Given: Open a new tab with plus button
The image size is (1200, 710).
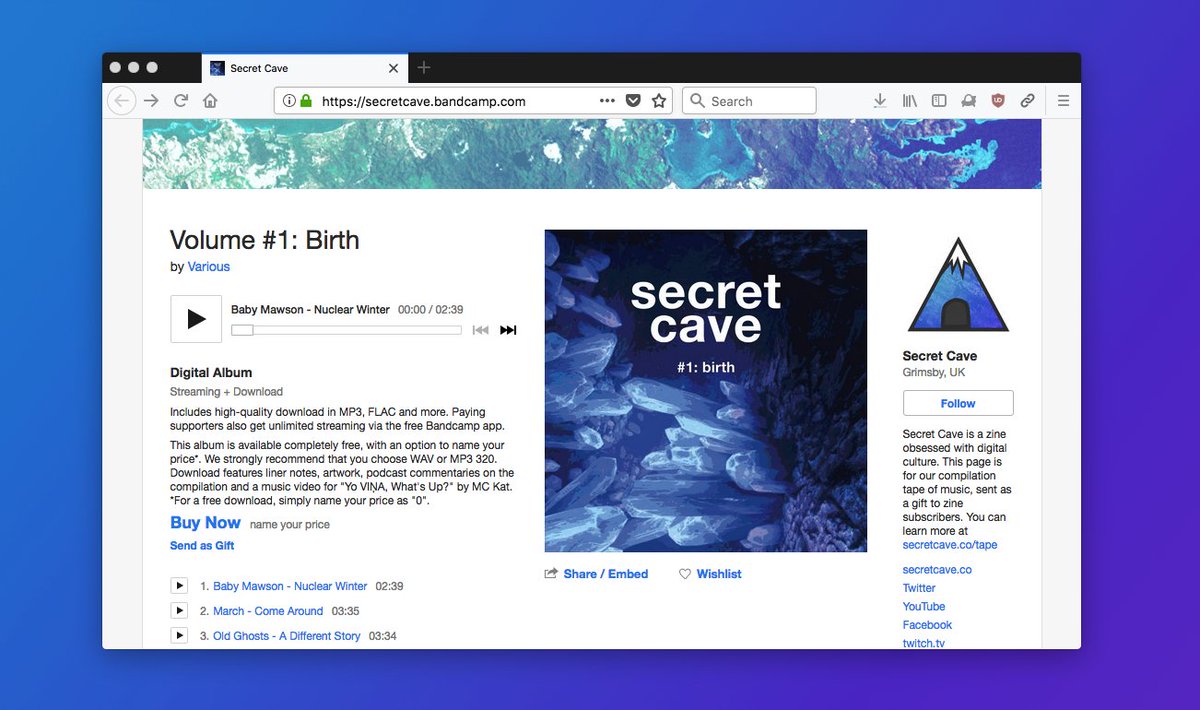Looking at the screenshot, I should (x=424, y=68).
